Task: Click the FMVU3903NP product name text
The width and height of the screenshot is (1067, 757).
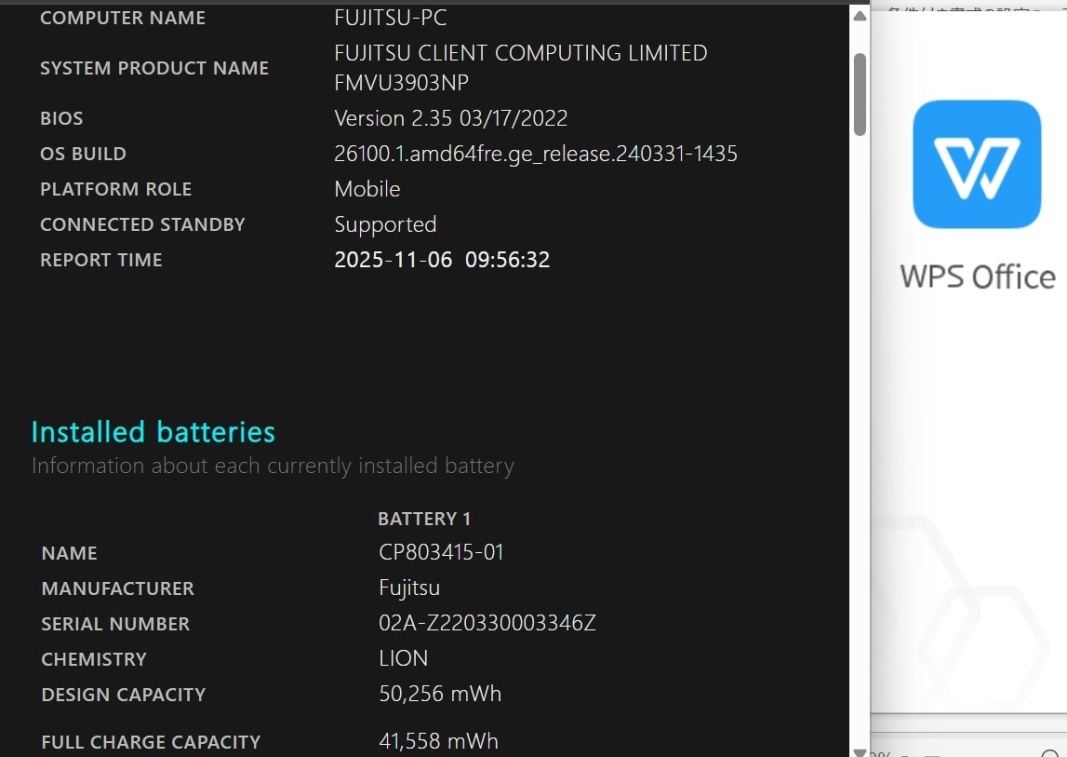Action: (401, 83)
